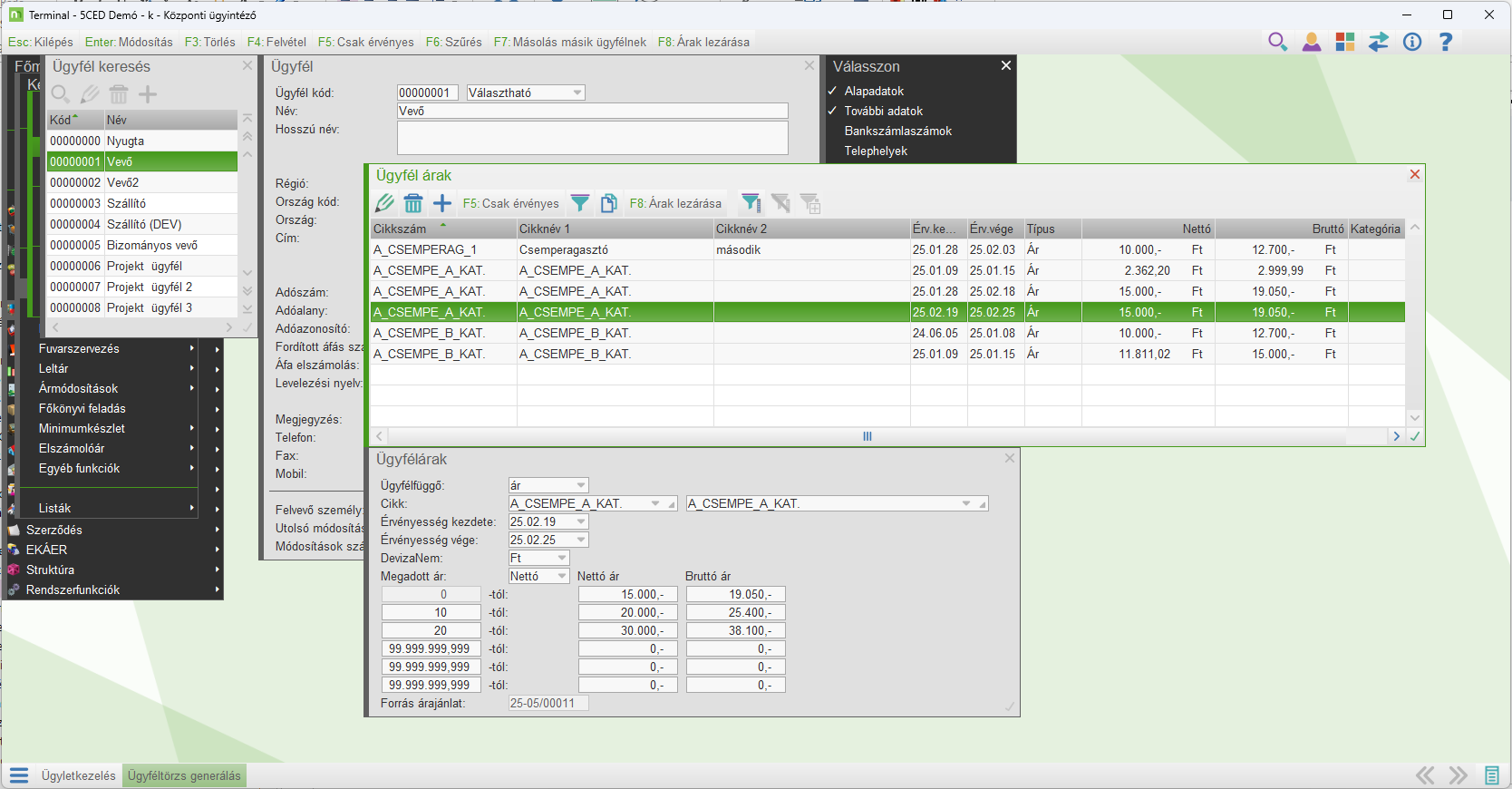
Task: Click the pencil edit icon in Ügyfél árak
Action: pos(385,203)
